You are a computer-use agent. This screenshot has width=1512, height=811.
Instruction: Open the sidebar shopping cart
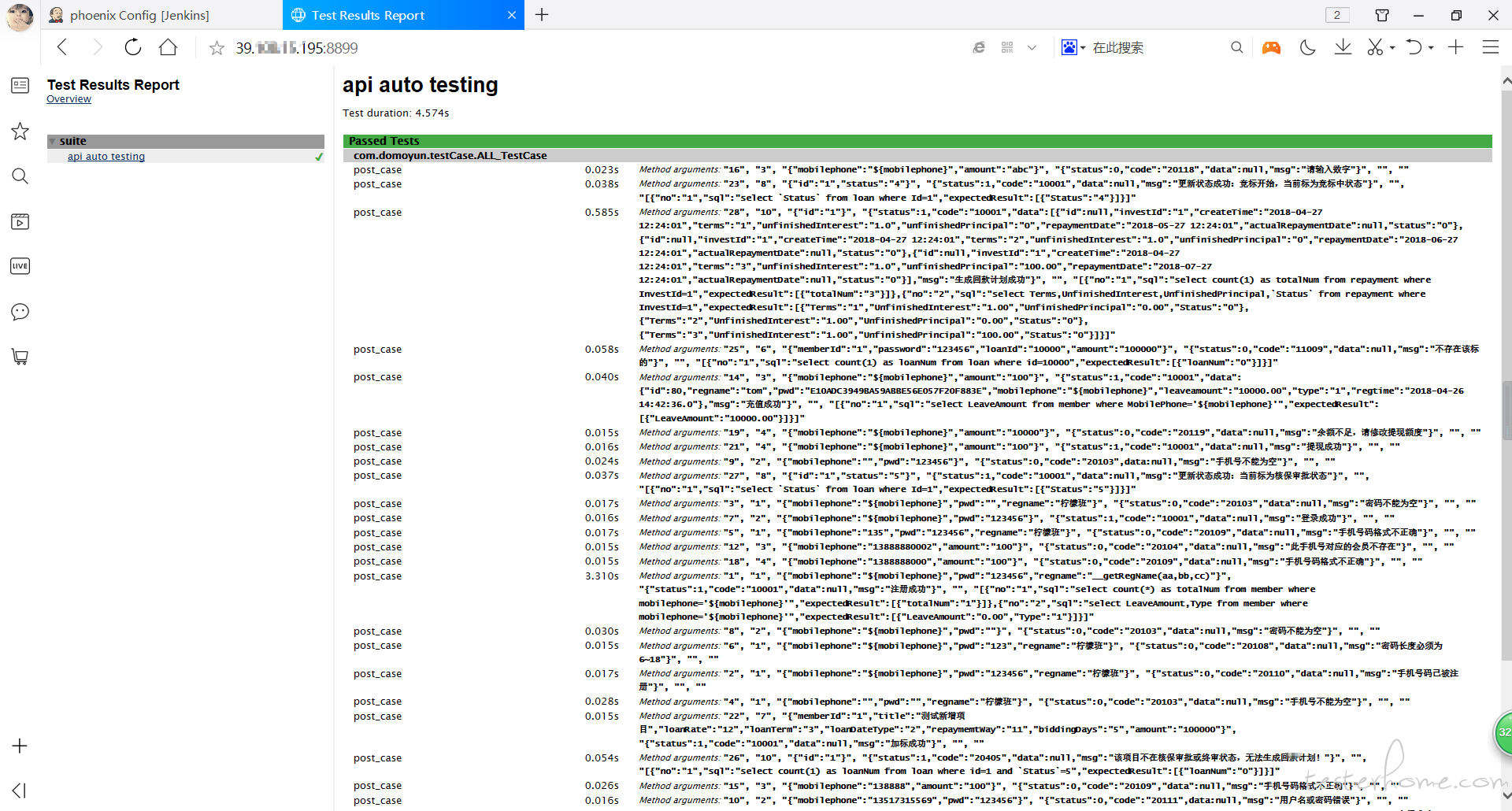click(20, 357)
